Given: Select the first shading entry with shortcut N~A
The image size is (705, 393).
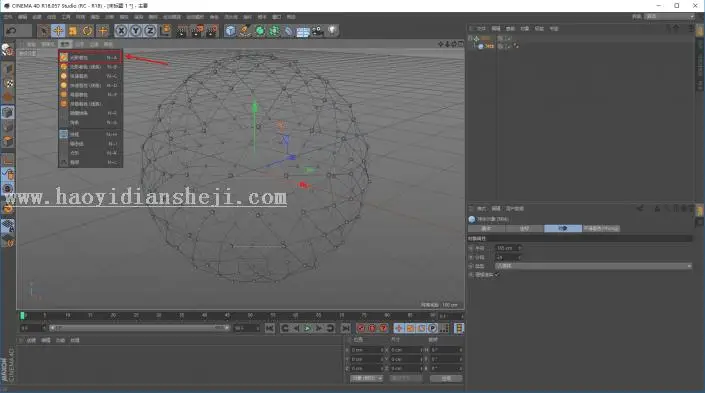Looking at the screenshot, I should (x=90, y=58).
